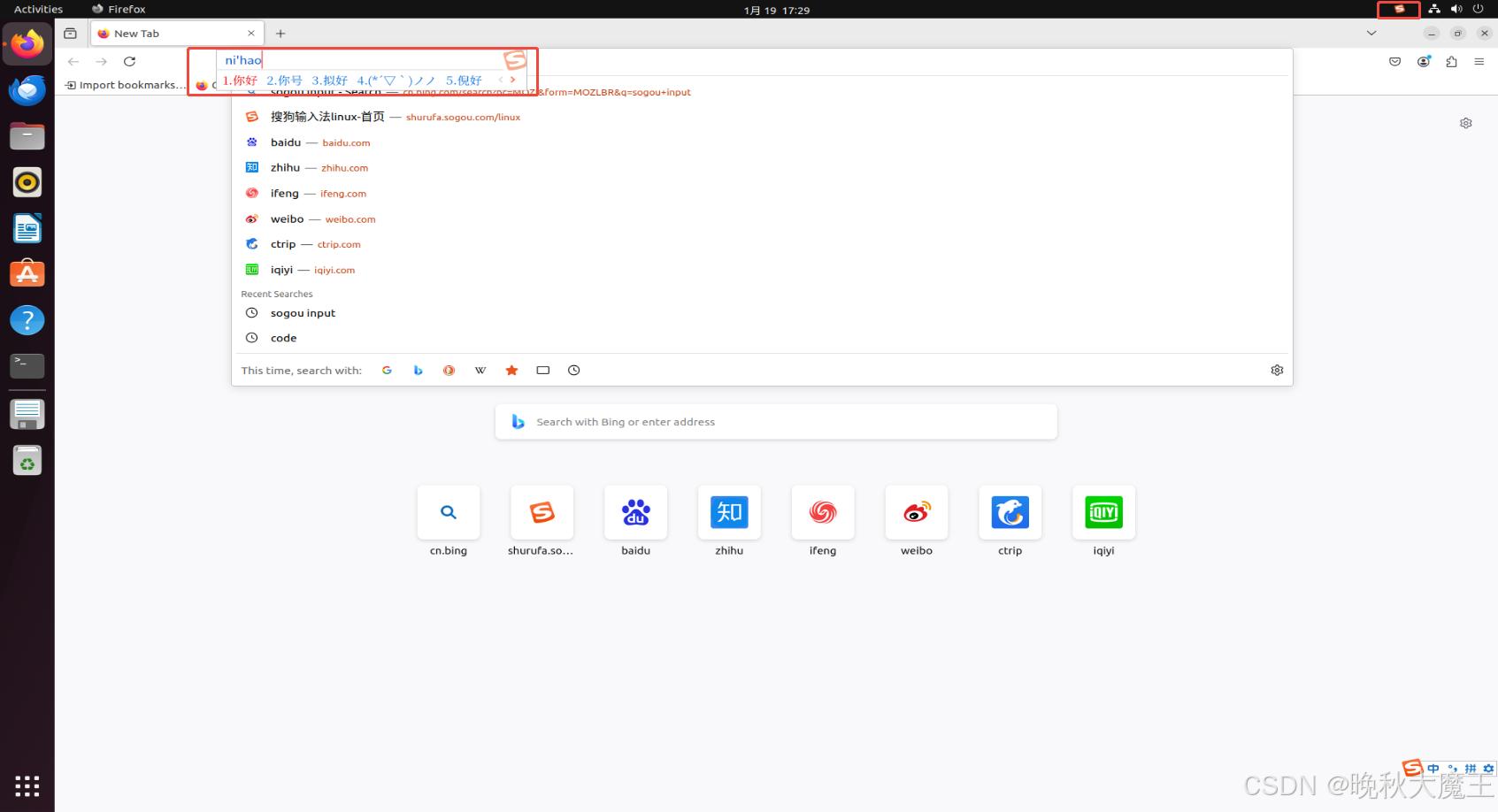This screenshot has width=1498, height=812.
Task: Click Import bookmarks toolbar button
Action: point(125,85)
